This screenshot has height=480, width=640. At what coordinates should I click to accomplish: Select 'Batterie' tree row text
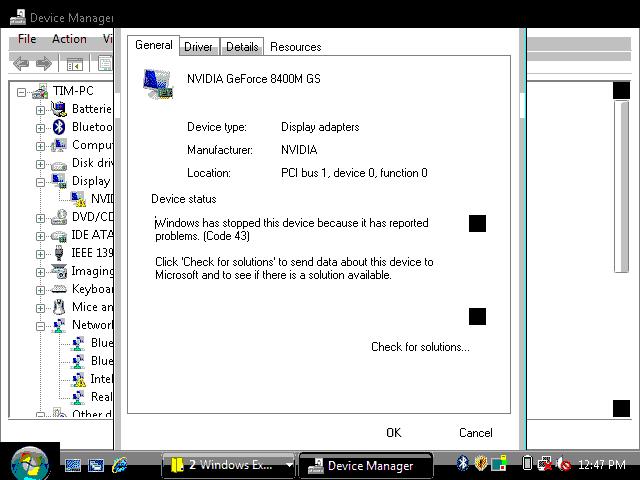click(x=91, y=109)
